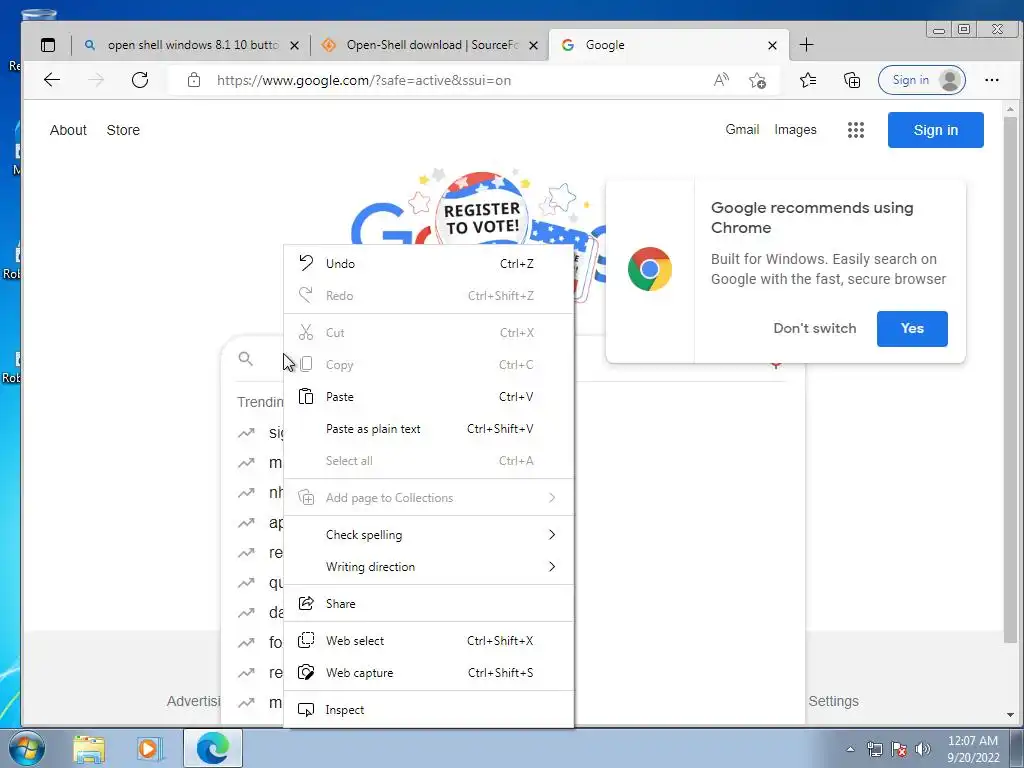Image resolution: width=1024 pixels, height=768 pixels.
Task: Click the Google tab title
Action: [x=605, y=45]
